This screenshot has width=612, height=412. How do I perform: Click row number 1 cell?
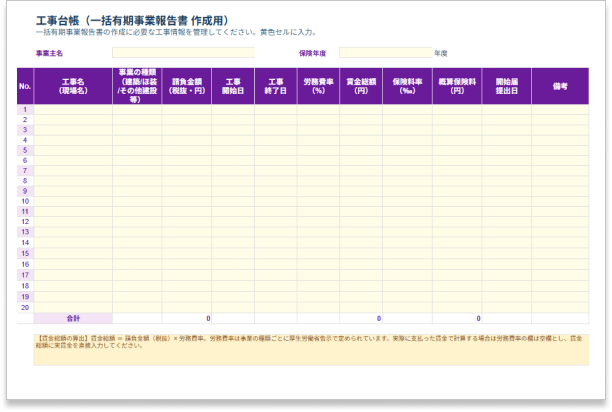[x=25, y=110]
